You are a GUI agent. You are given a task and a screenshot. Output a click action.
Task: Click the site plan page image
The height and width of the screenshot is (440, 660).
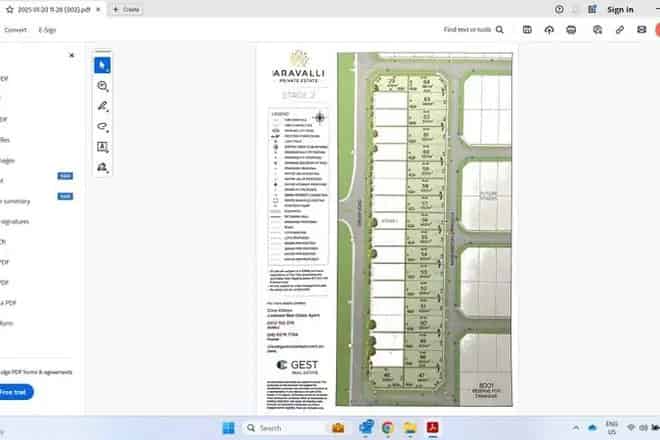[x=424, y=229]
